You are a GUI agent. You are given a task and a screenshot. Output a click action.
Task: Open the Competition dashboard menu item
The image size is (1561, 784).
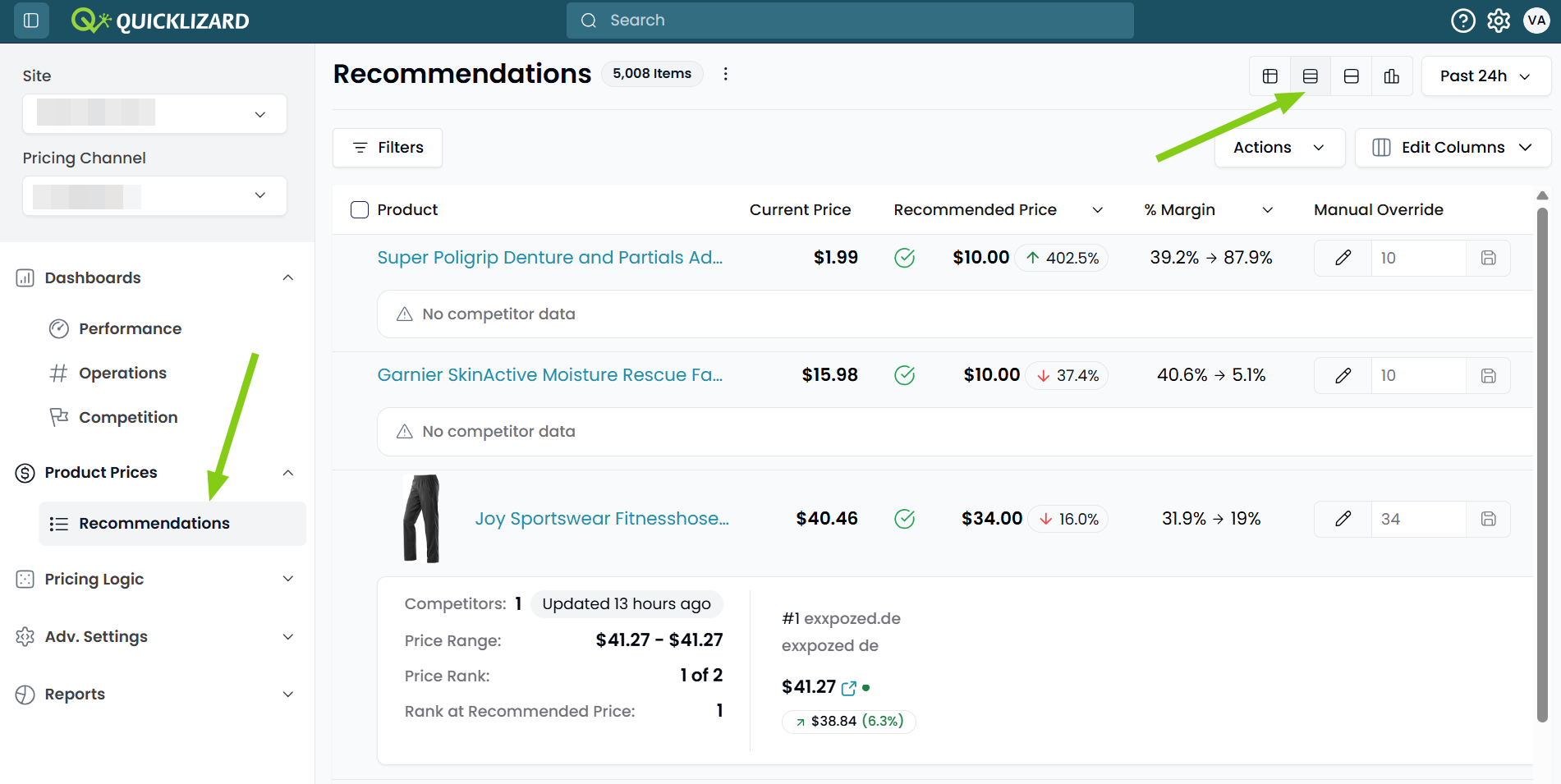tap(128, 417)
